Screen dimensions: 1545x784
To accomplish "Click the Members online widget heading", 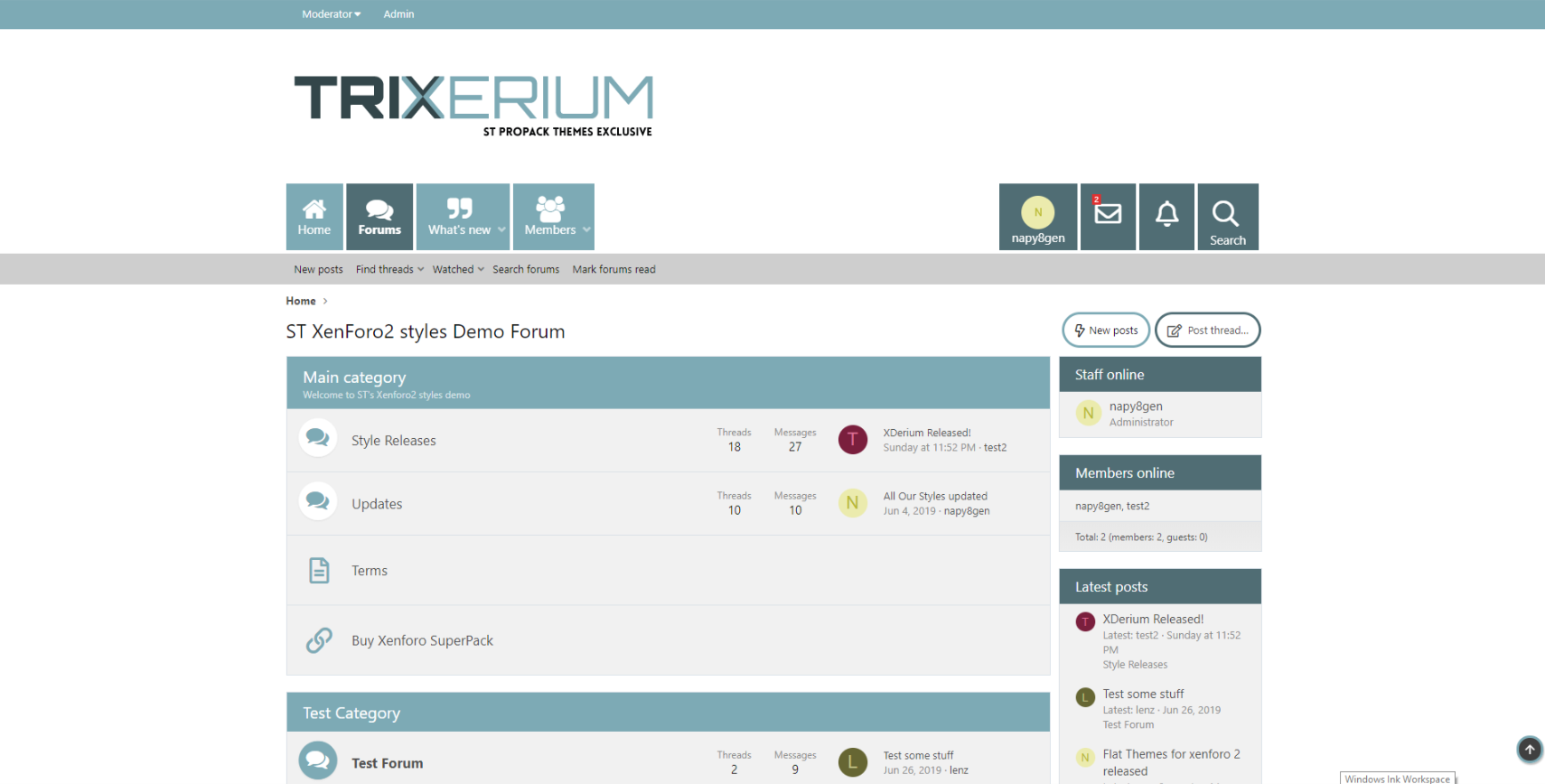I will click(1125, 473).
